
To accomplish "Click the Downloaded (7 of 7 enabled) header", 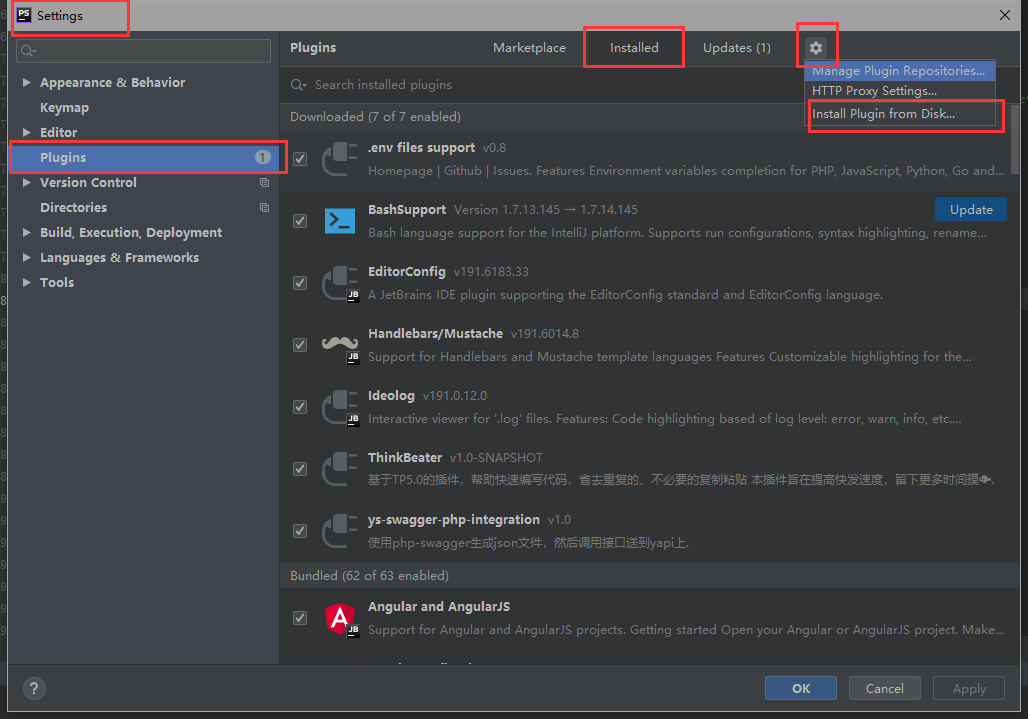I will [x=375, y=117].
